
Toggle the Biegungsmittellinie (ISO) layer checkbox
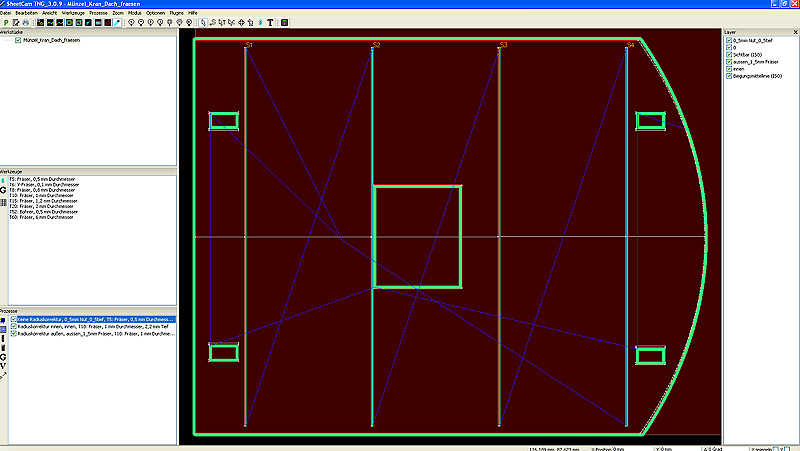(729, 76)
